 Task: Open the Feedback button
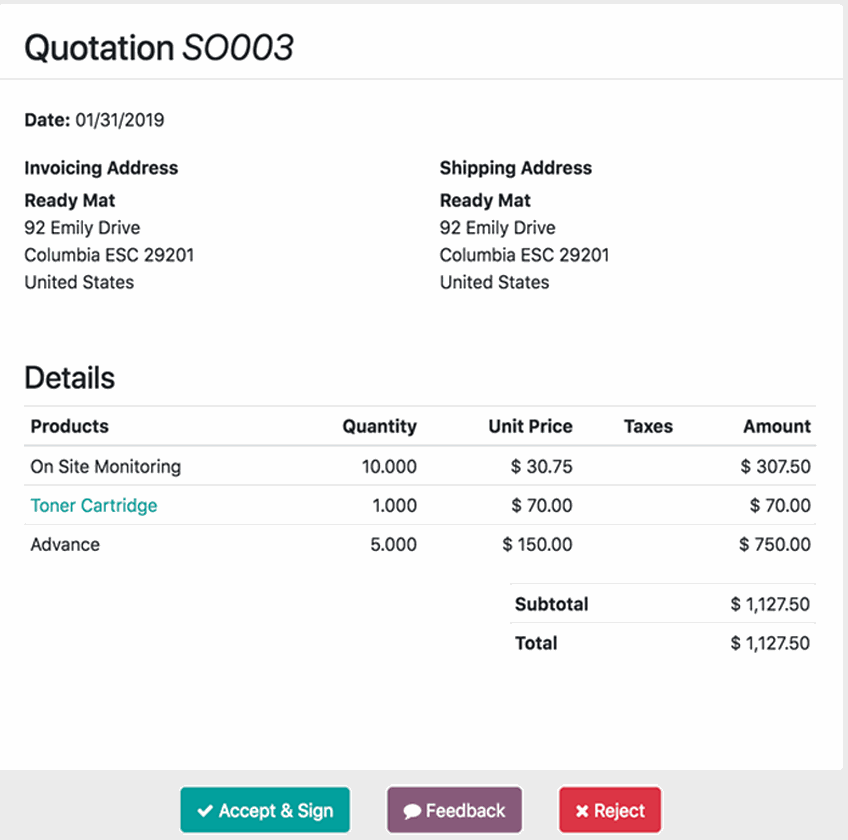coord(454,810)
